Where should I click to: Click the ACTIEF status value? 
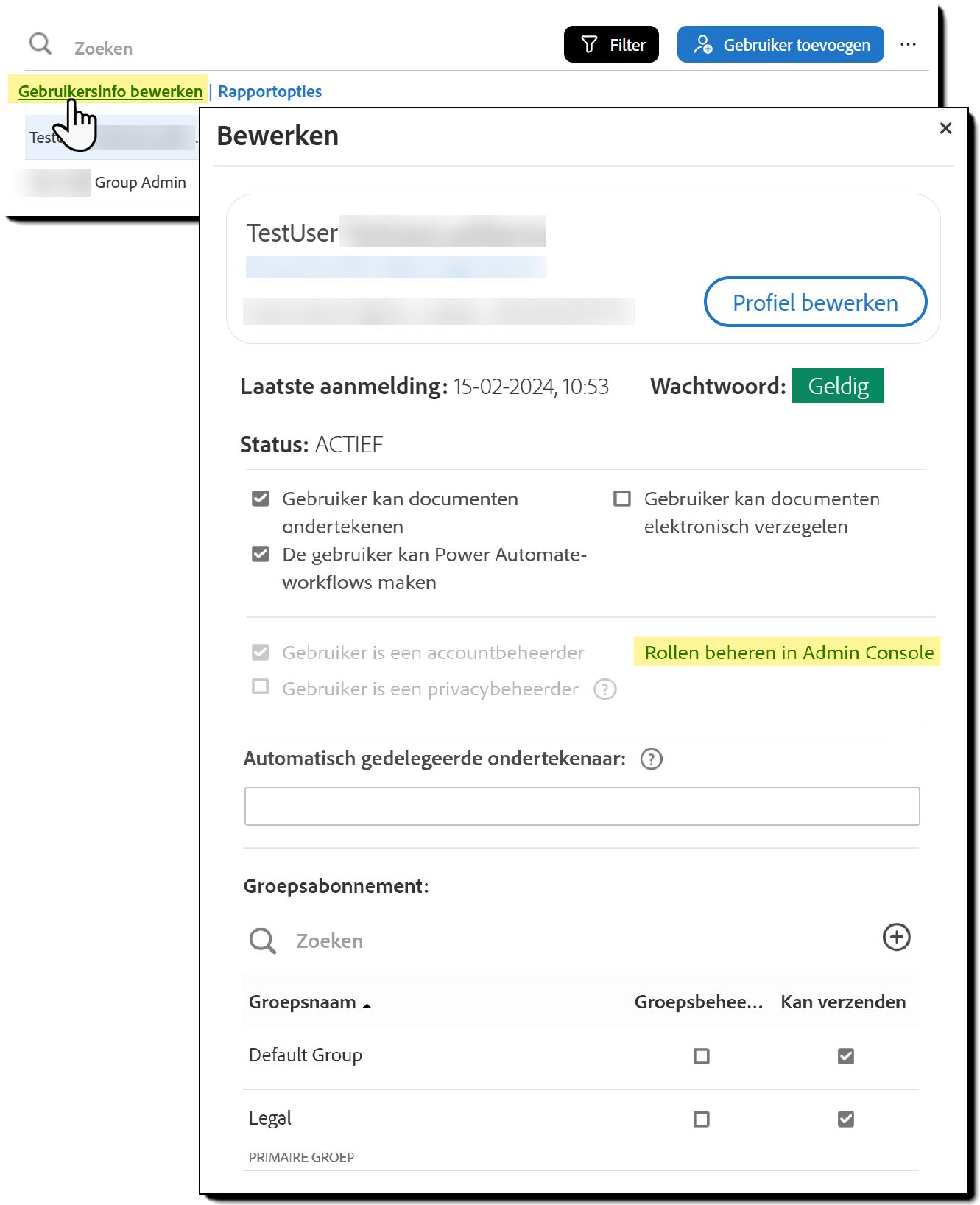[349, 445]
